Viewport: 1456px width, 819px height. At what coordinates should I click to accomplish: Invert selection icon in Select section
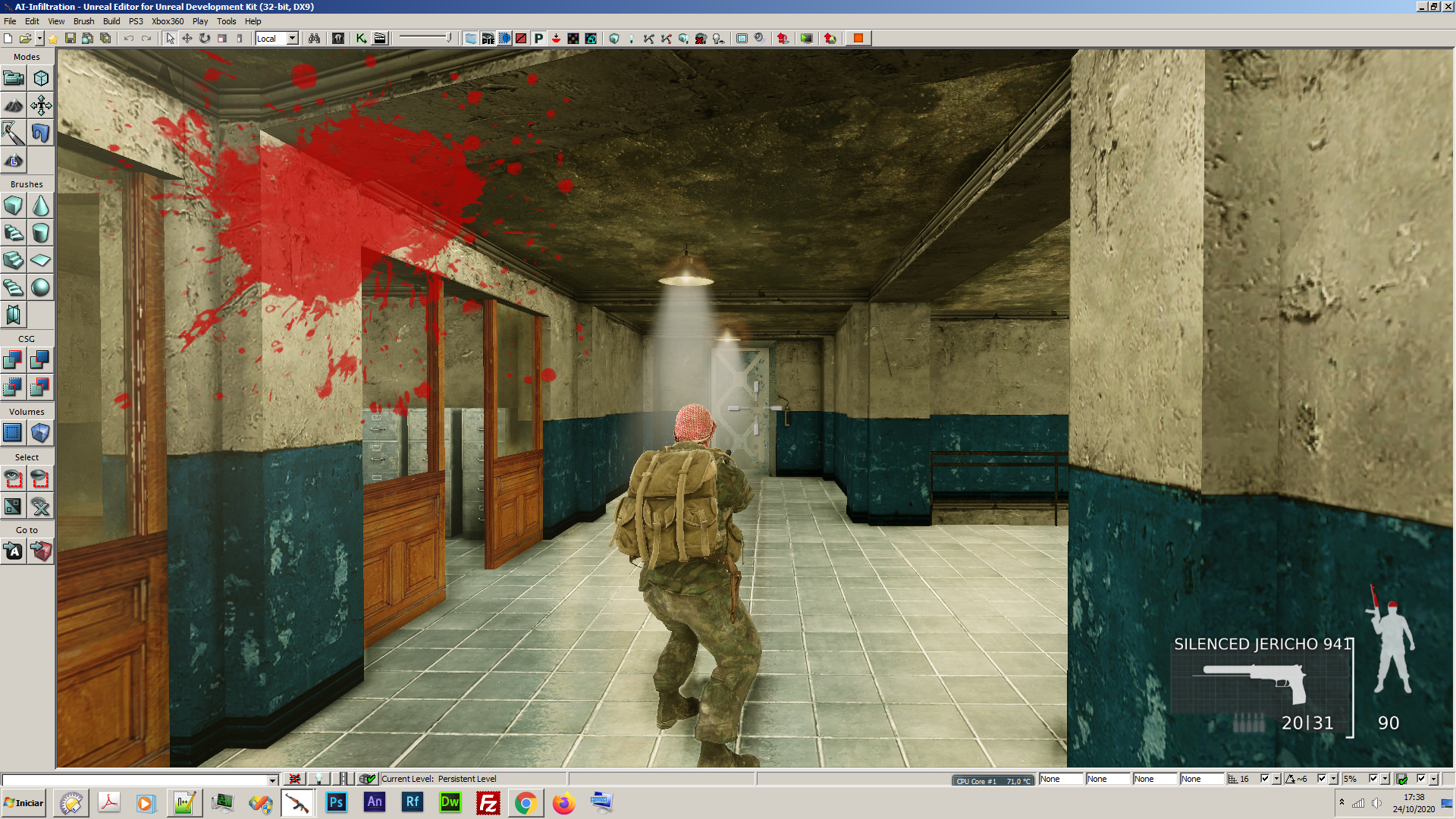tap(14, 506)
